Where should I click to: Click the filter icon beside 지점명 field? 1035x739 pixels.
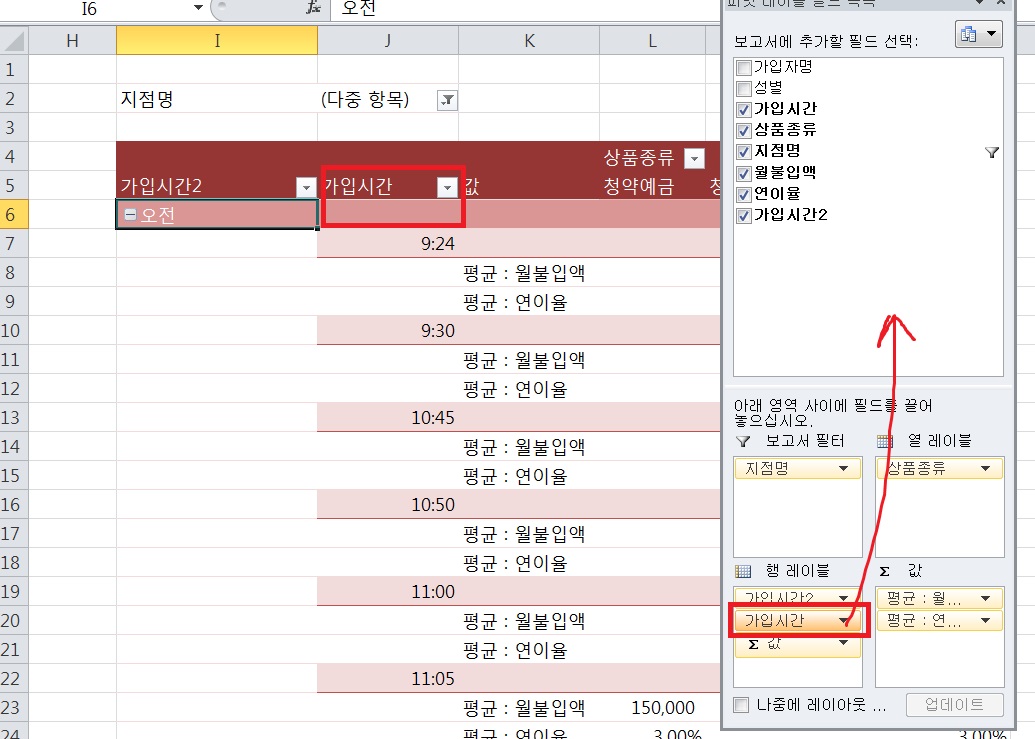coord(991,152)
